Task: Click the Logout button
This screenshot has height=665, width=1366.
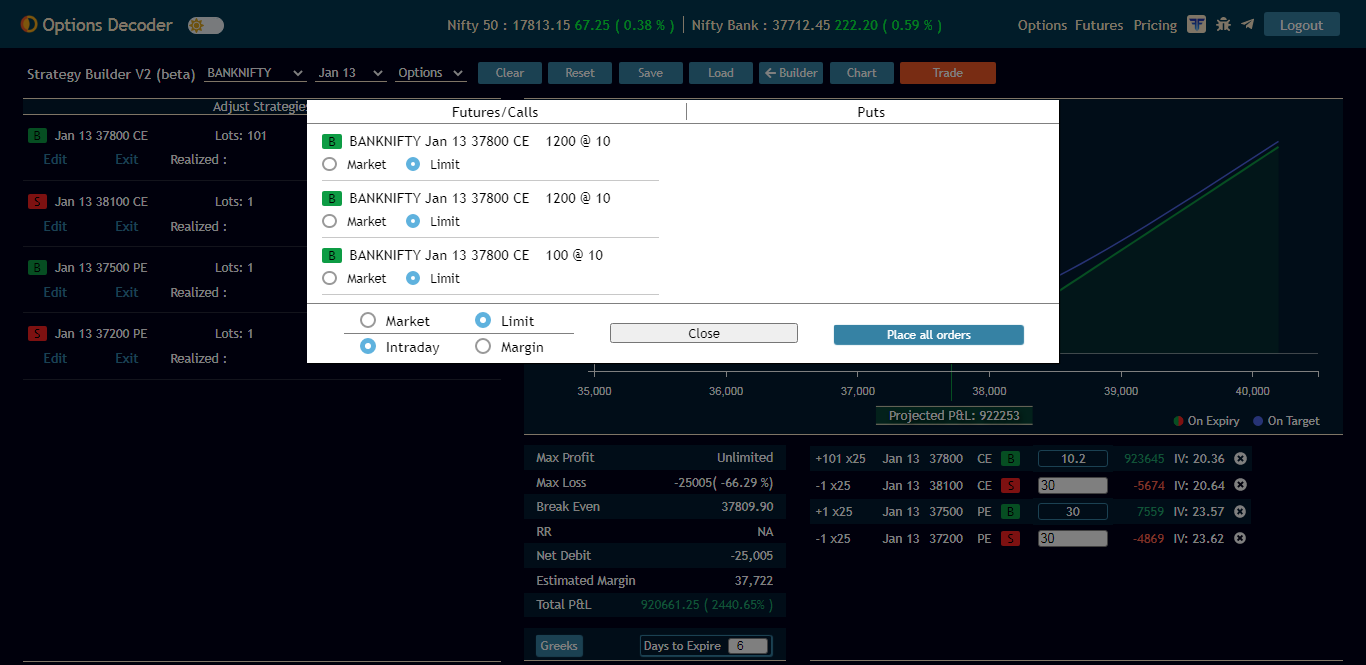Action: click(1301, 25)
